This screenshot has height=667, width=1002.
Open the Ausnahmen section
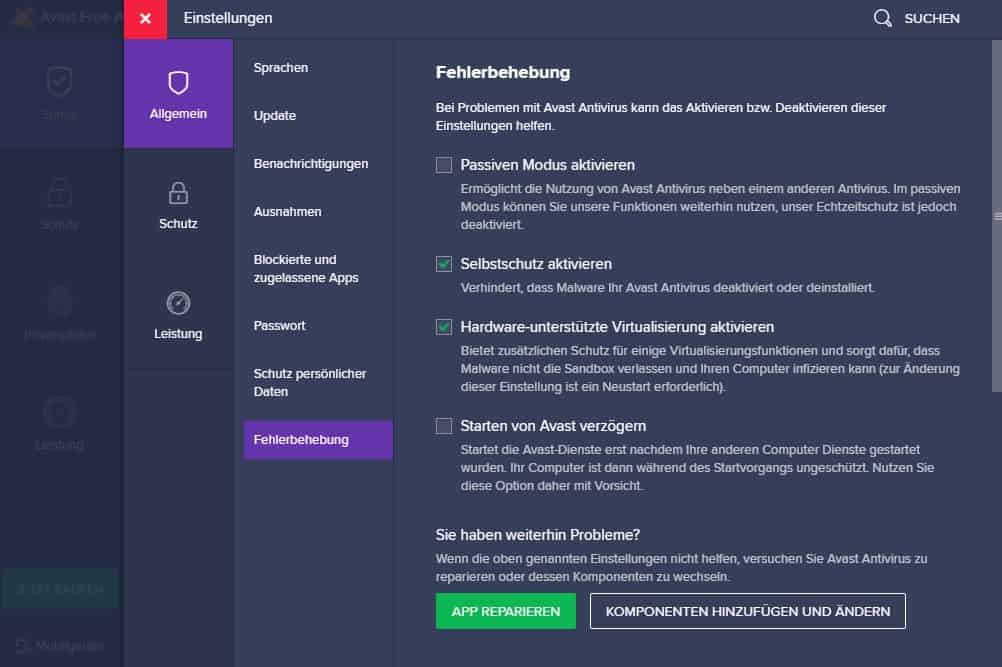[288, 211]
